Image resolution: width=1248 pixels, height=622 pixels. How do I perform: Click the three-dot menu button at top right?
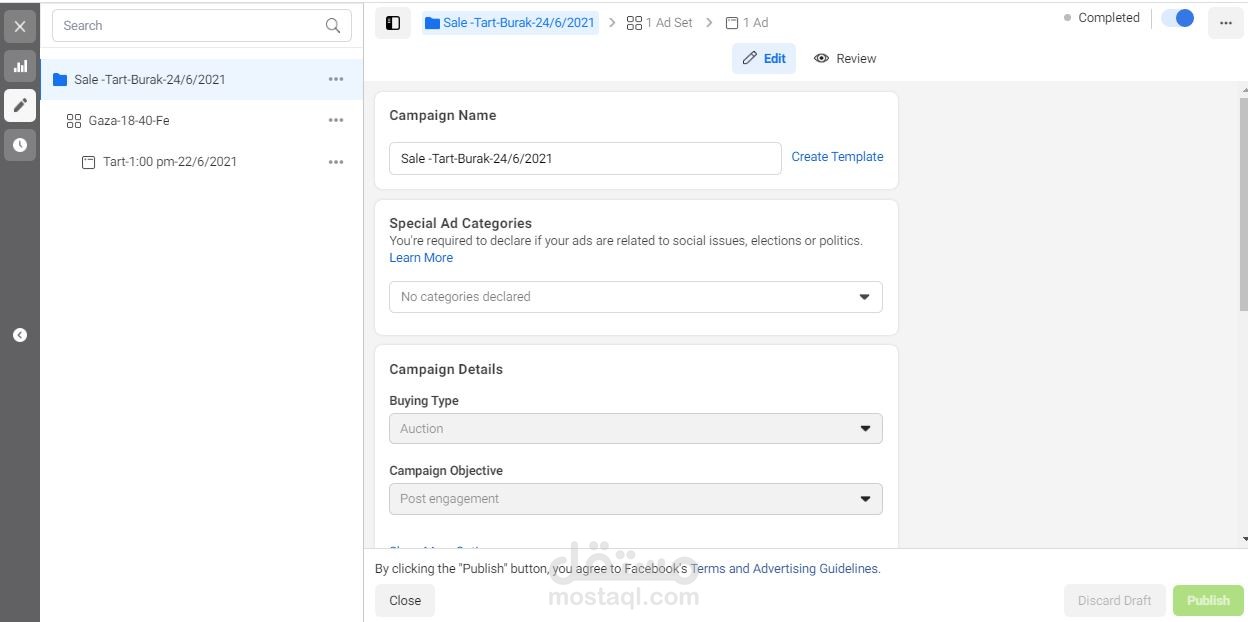pyautogui.click(x=1226, y=23)
